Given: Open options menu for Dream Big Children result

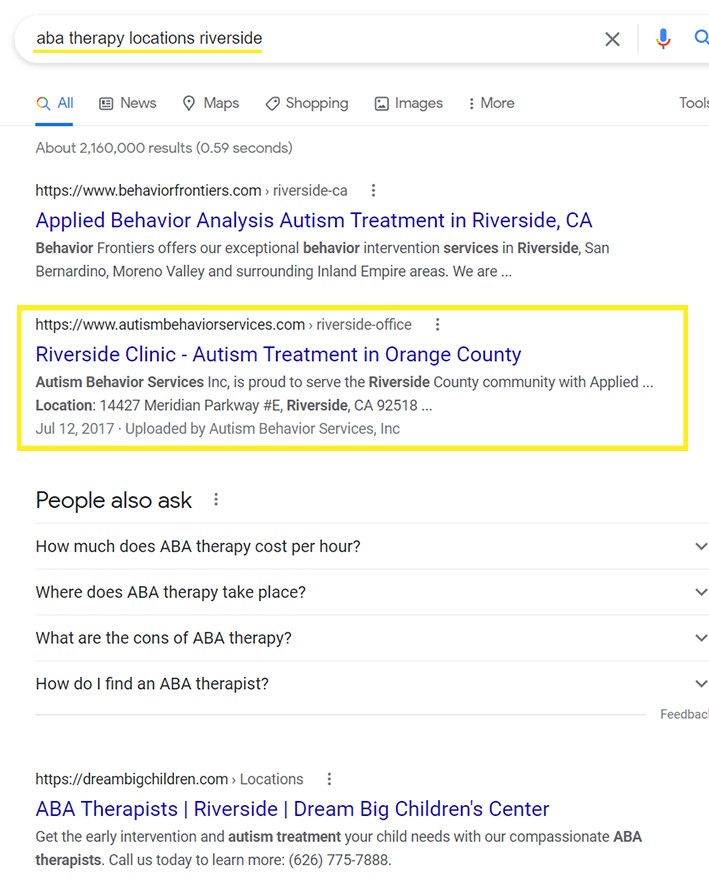Looking at the screenshot, I should point(329,779).
